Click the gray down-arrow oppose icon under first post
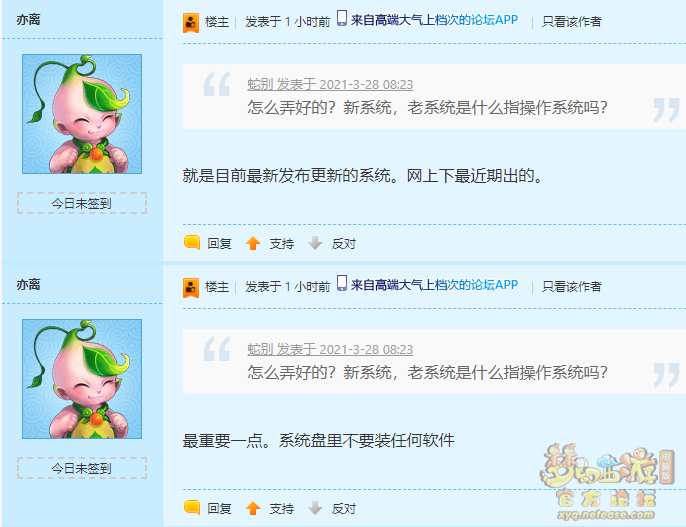The width and height of the screenshot is (686, 527). (x=315, y=243)
